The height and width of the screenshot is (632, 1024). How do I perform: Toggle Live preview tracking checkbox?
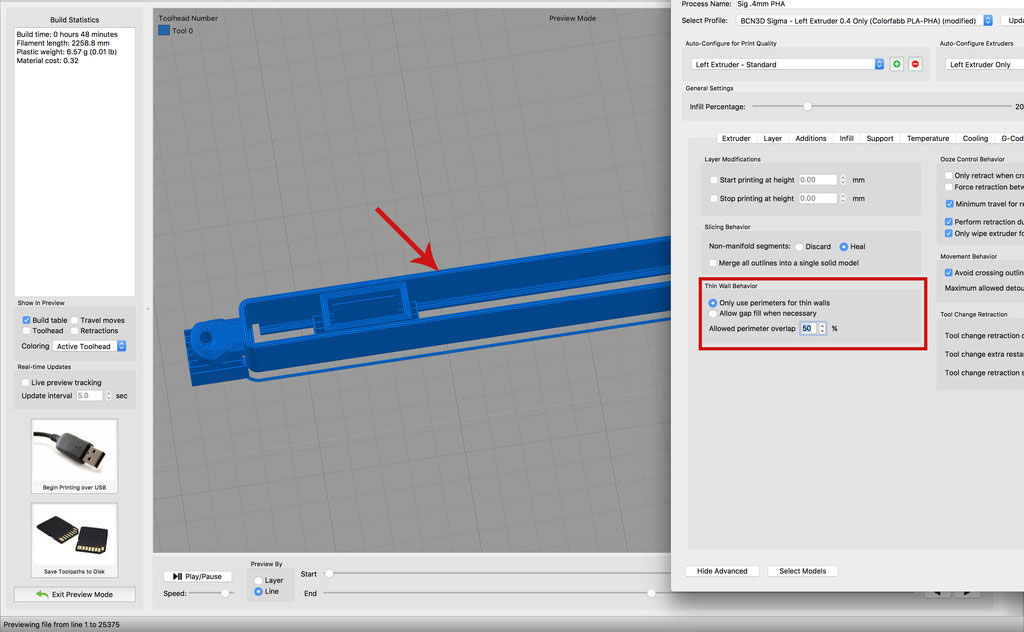25,382
